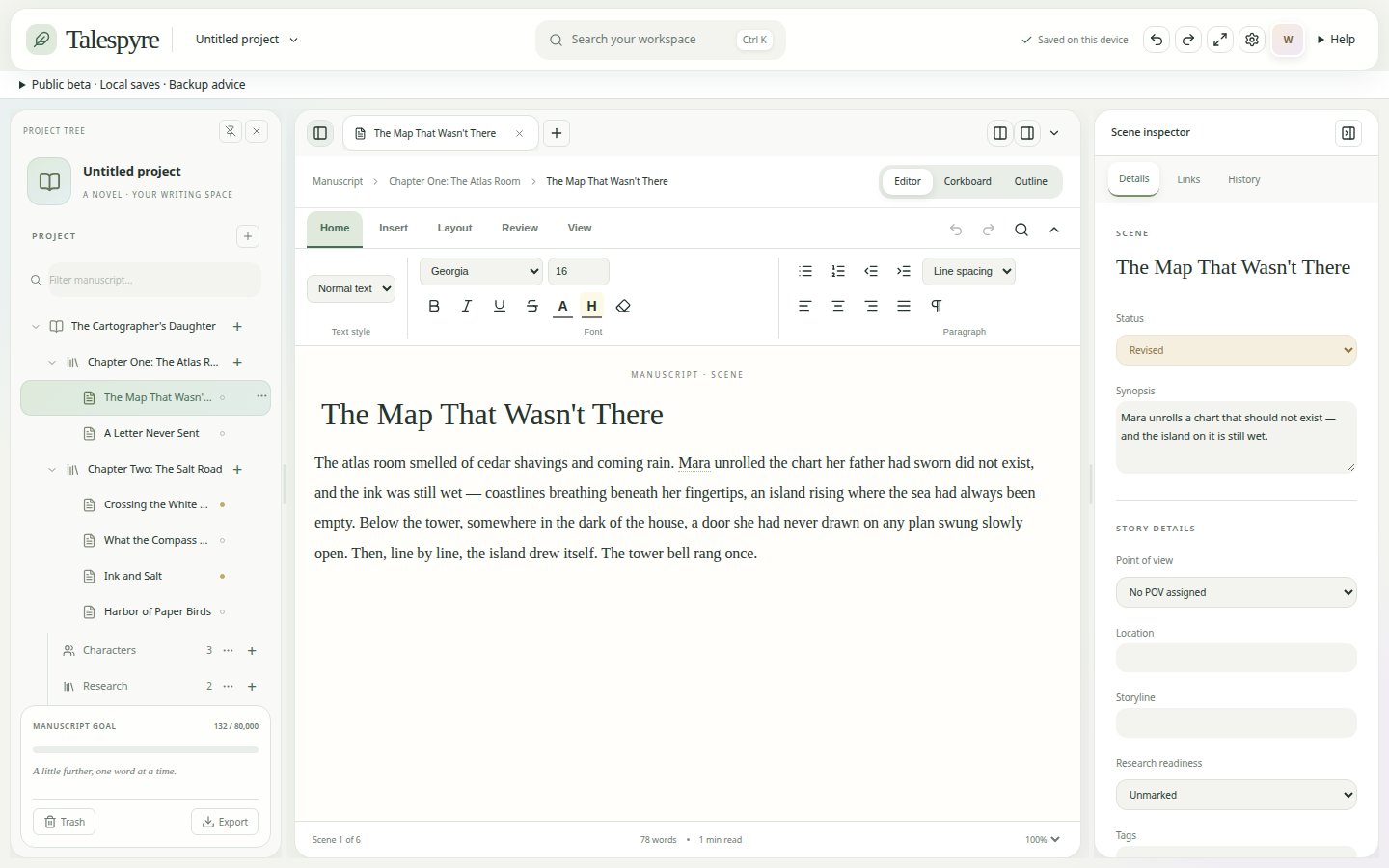Open Chapter One: The Atlas Room breadcrumb
1389x868 pixels.
click(454, 181)
